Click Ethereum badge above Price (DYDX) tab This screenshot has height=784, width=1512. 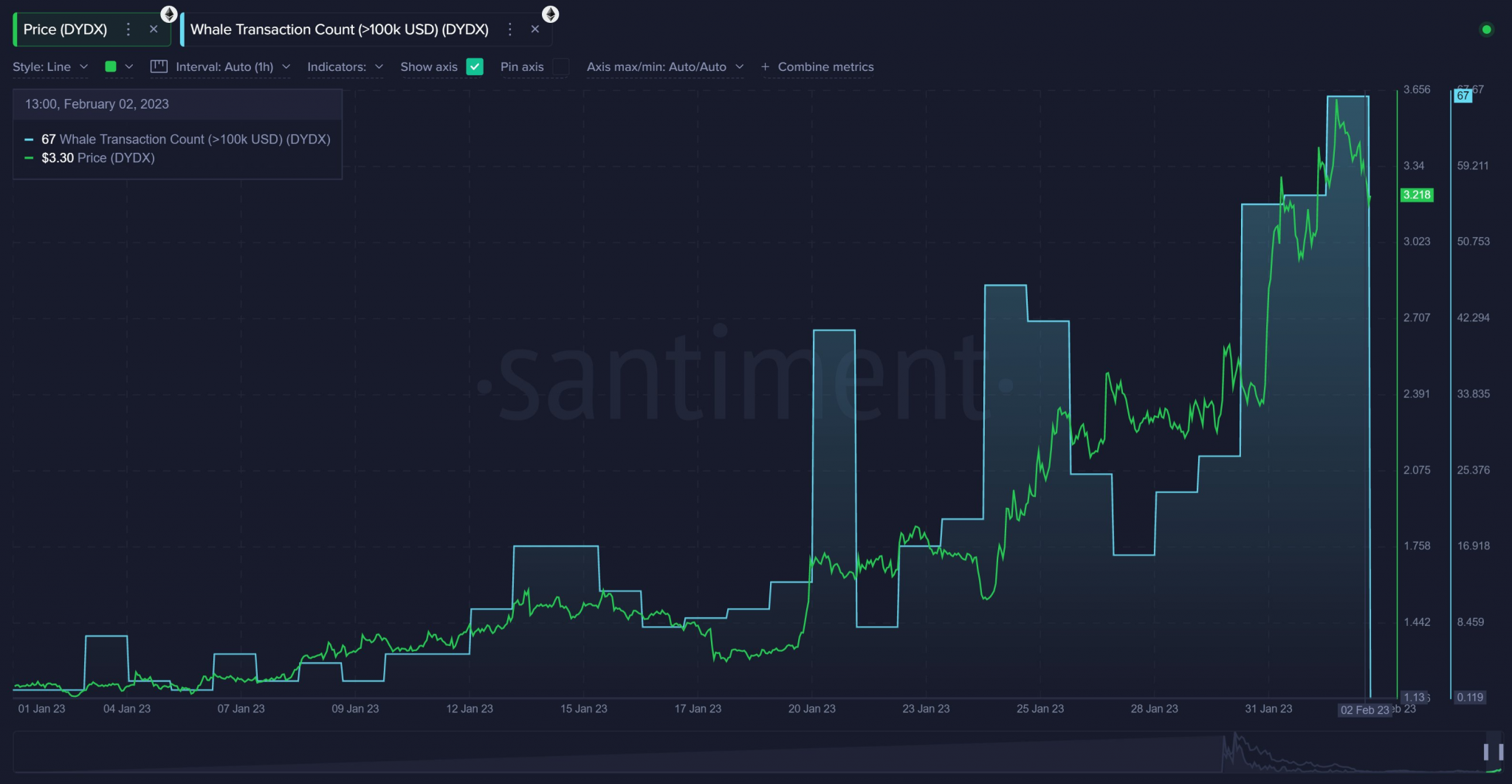pos(169,14)
